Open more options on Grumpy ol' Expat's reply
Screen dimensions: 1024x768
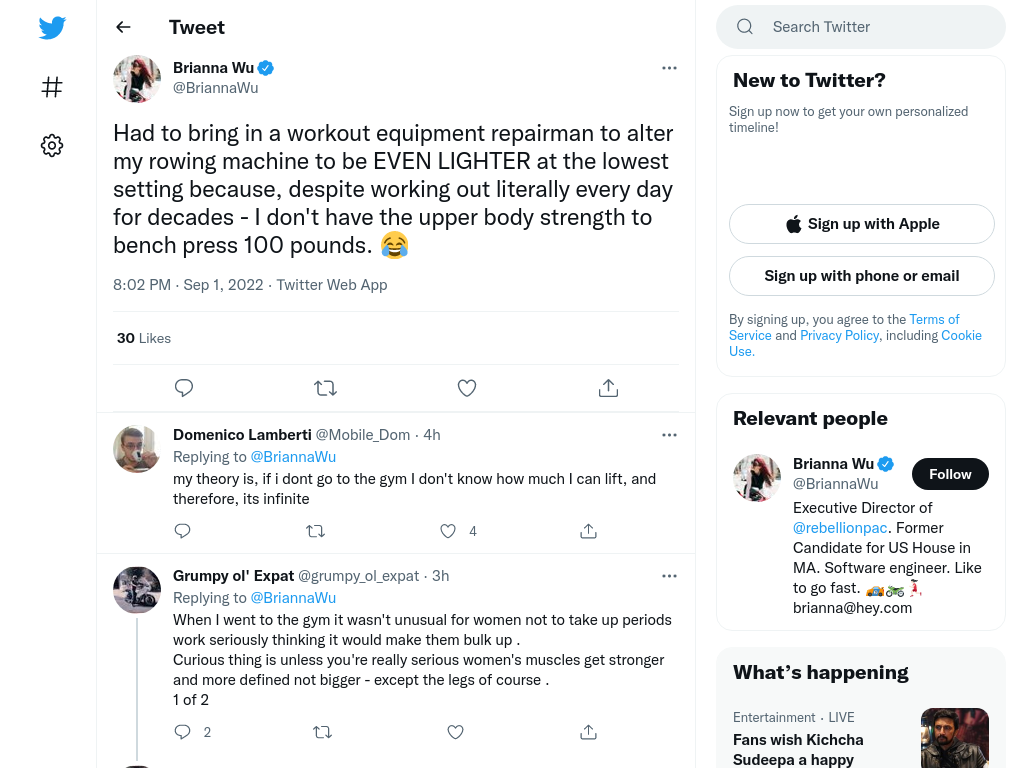[x=669, y=576]
